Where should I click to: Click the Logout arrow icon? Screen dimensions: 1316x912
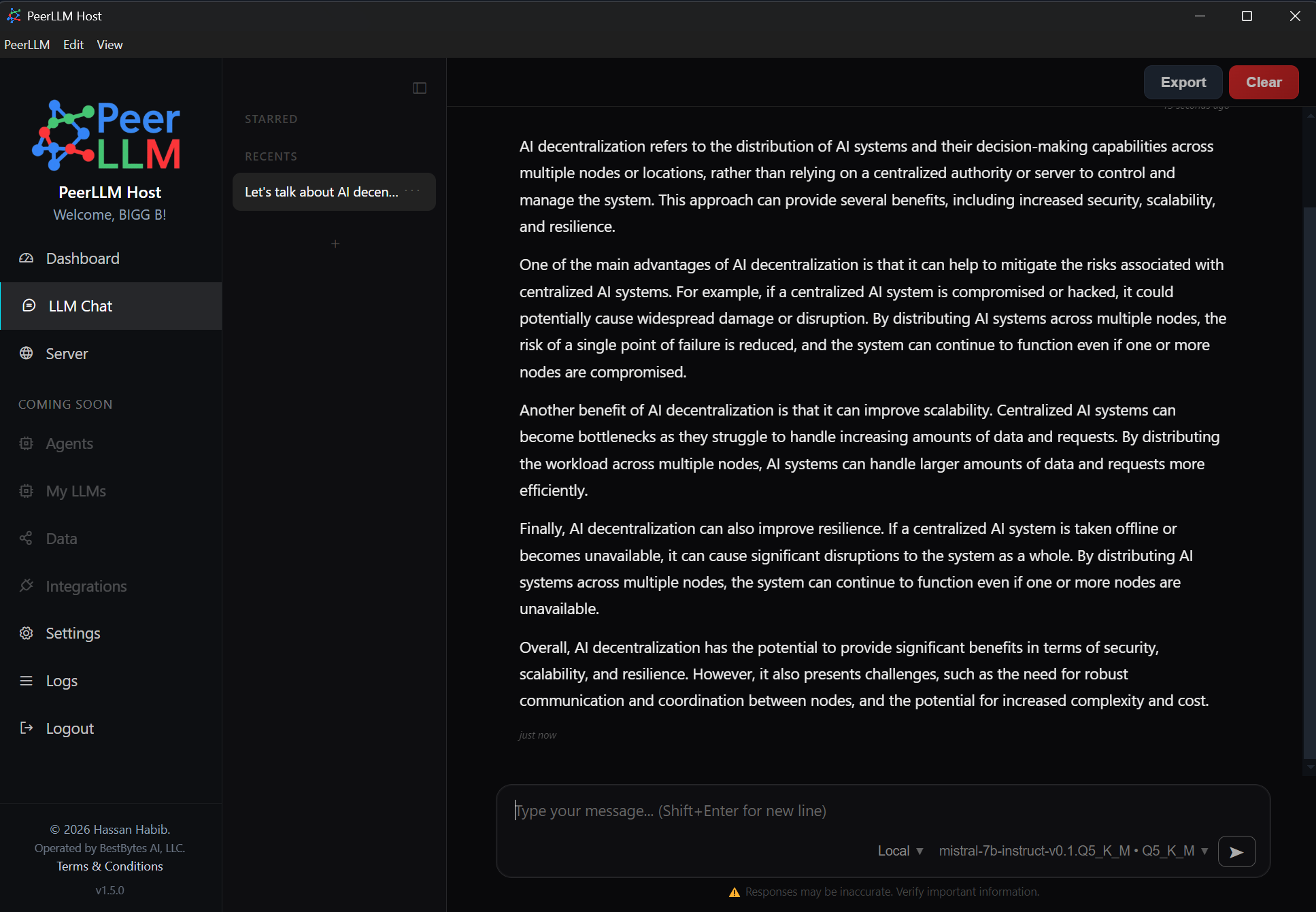pos(26,728)
